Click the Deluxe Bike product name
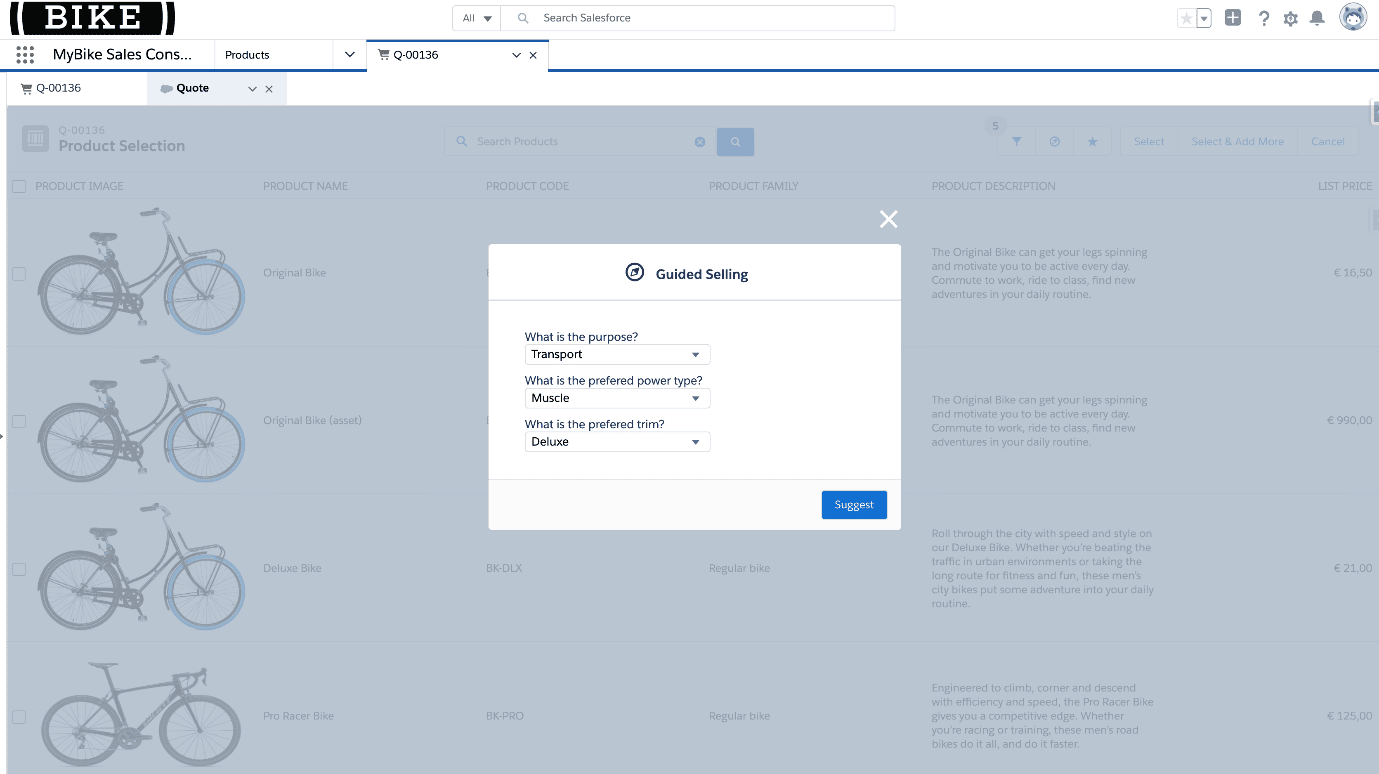This screenshot has height=774, width=1379. click(x=292, y=568)
